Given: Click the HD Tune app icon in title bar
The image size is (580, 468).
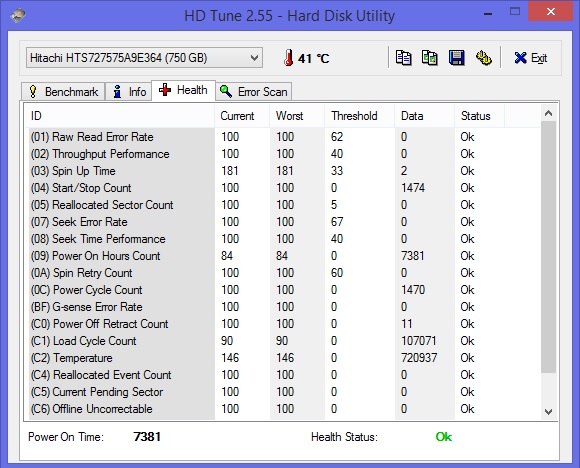Looking at the screenshot, I should 18,16.
